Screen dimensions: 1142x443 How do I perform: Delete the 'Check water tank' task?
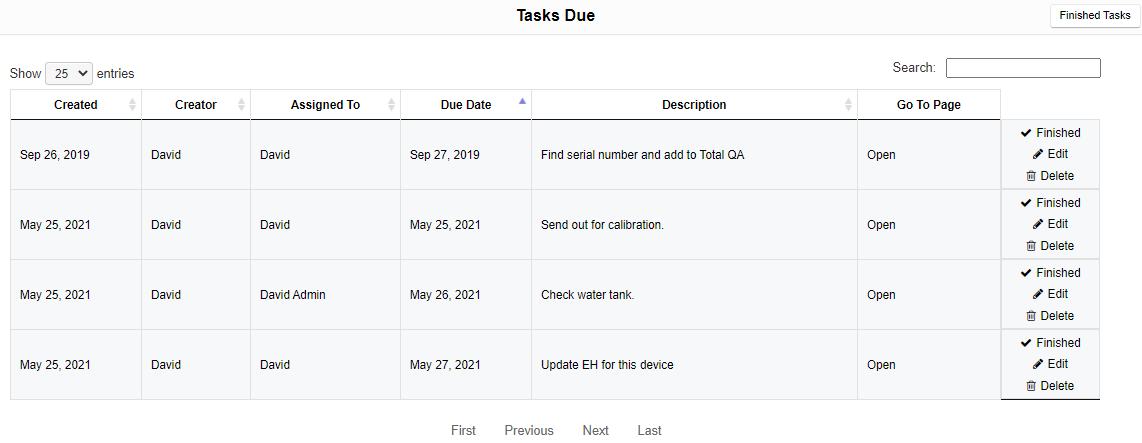(1050, 316)
